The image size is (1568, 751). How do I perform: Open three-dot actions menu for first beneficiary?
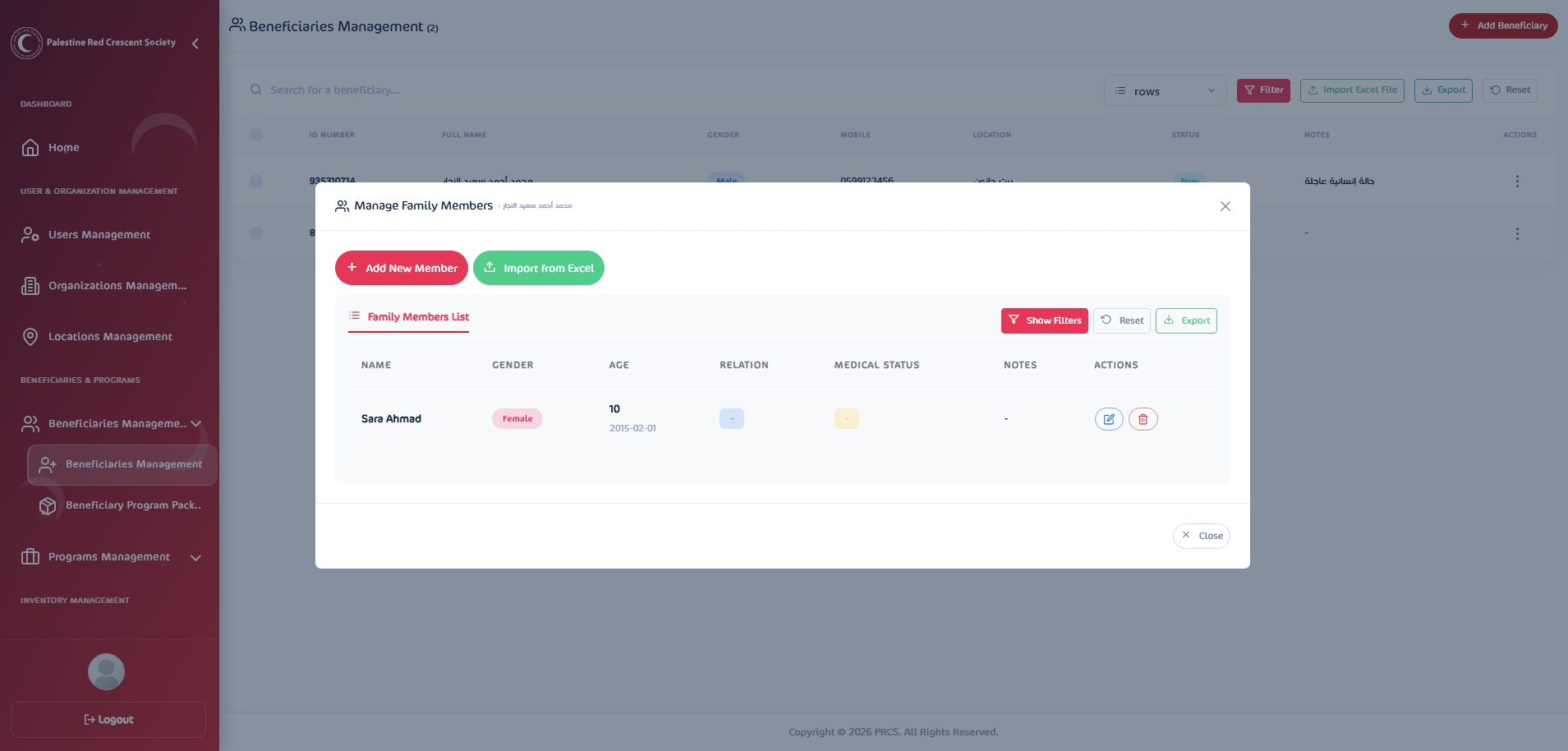[1516, 181]
